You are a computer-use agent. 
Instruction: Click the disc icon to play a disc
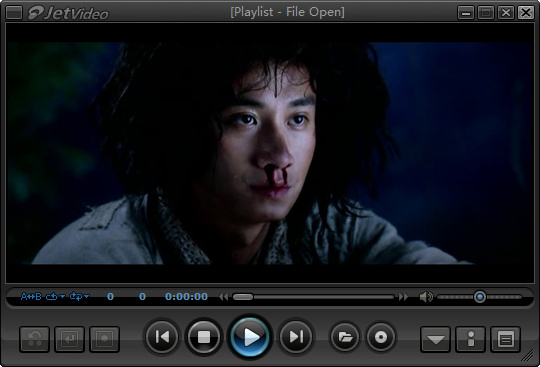point(381,337)
